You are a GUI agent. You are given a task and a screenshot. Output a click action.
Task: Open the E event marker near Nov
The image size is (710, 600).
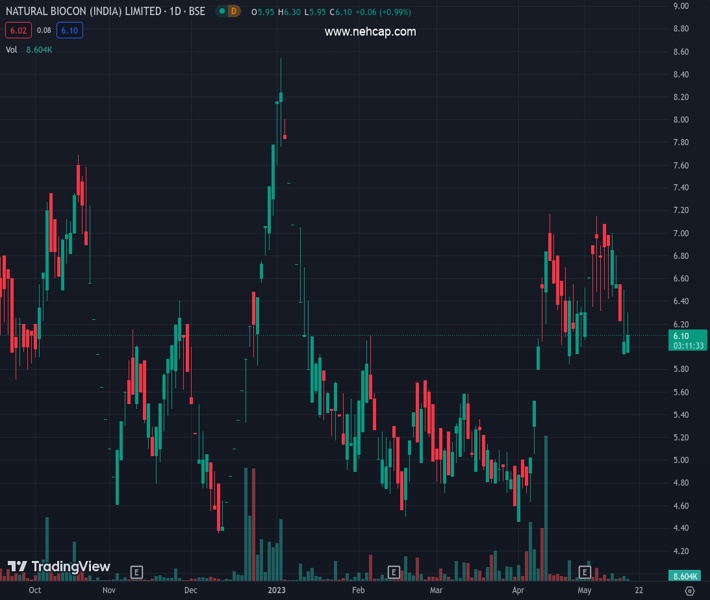tap(136, 572)
